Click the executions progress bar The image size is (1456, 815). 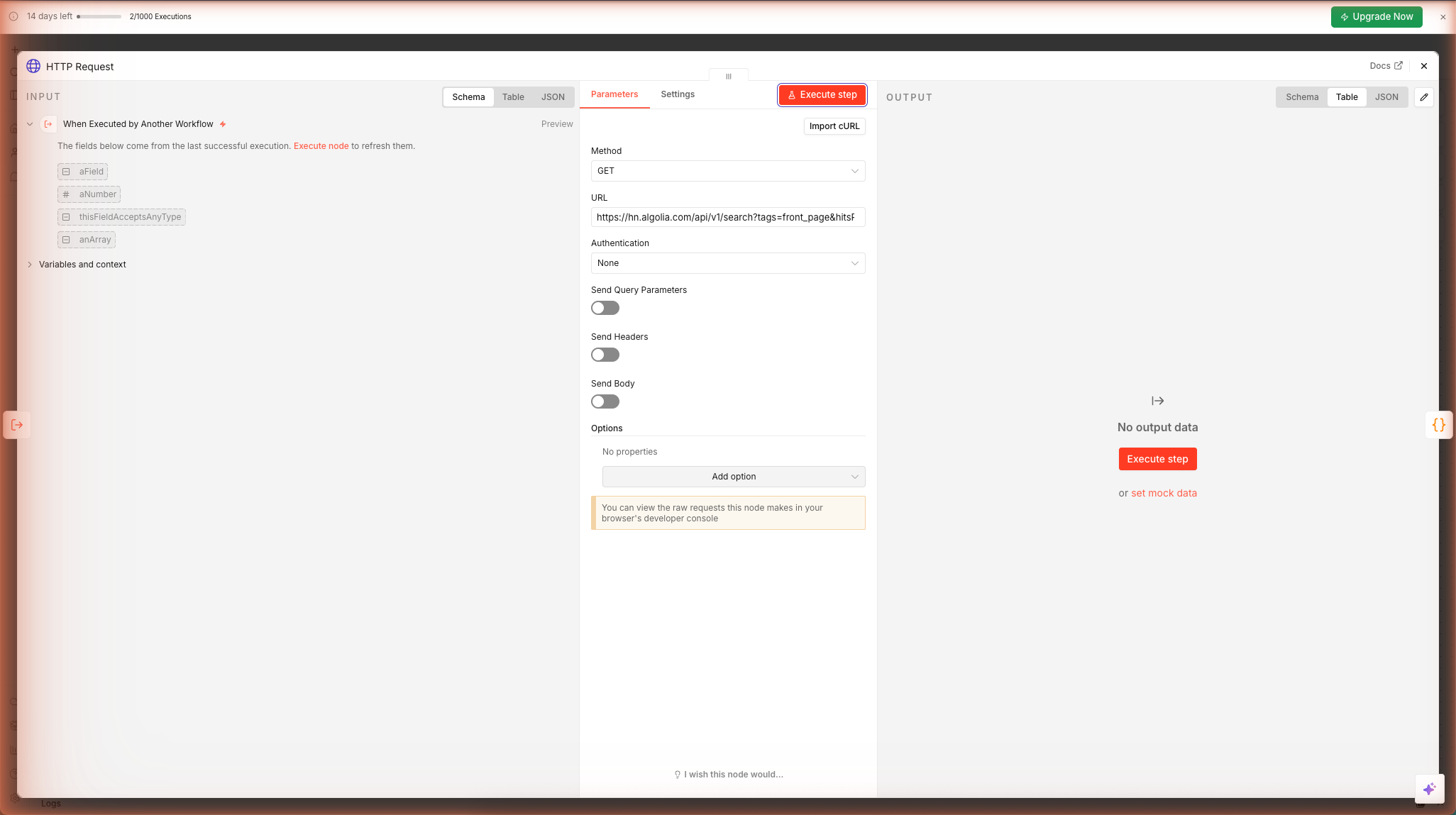99,16
